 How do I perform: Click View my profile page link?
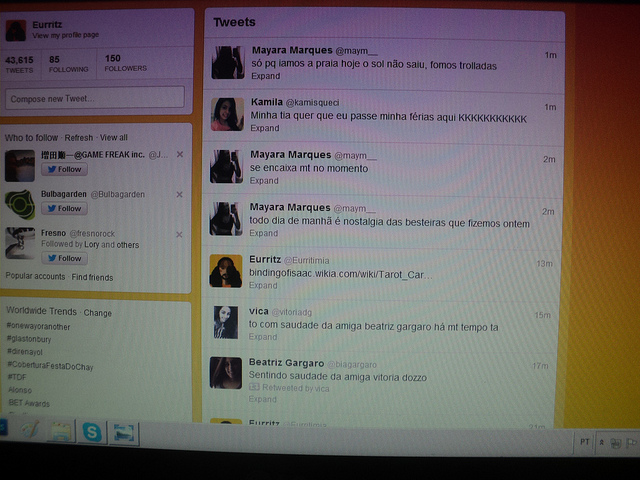click(x=65, y=35)
